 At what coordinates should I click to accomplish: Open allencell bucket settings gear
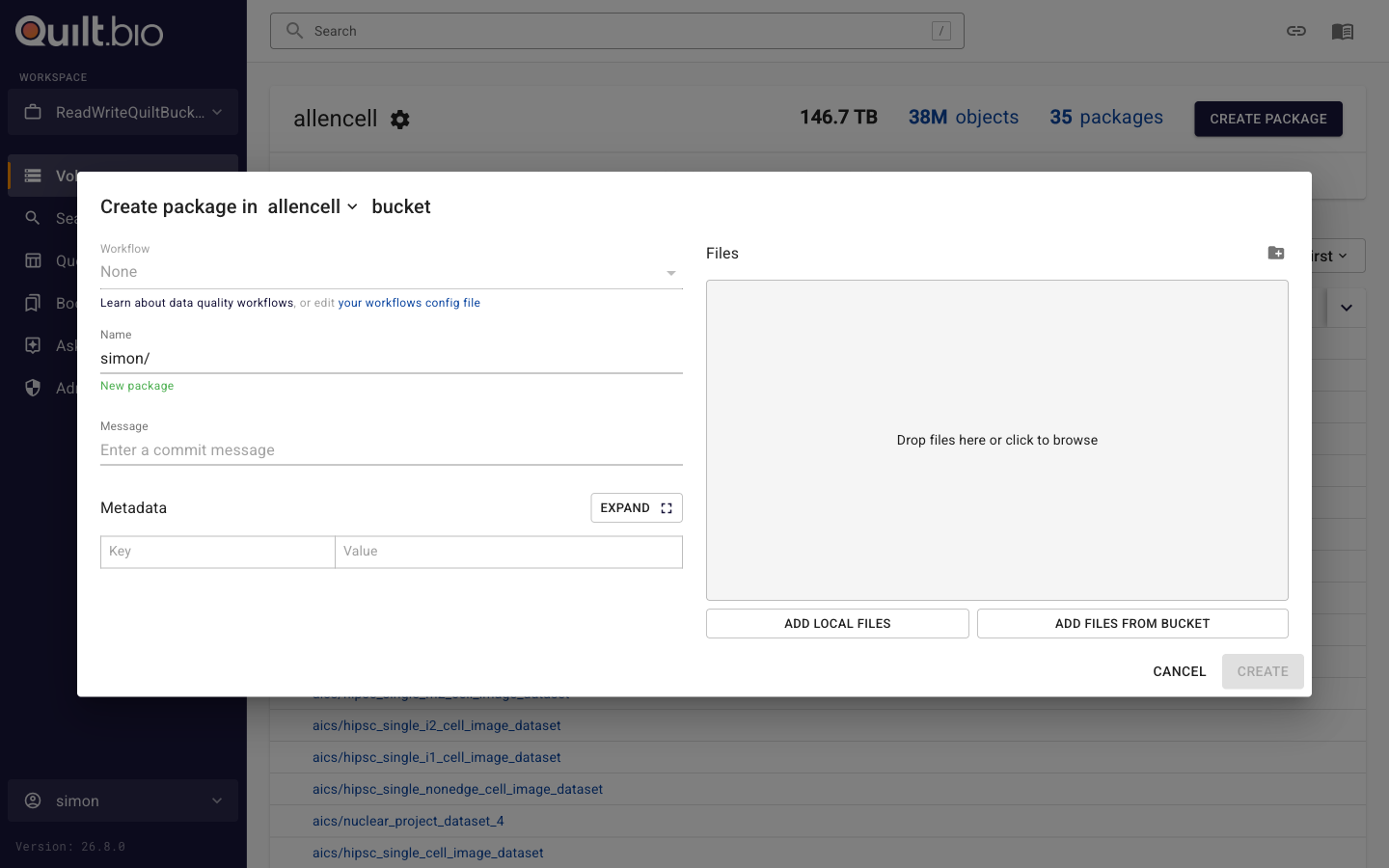(x=400, y=119)
